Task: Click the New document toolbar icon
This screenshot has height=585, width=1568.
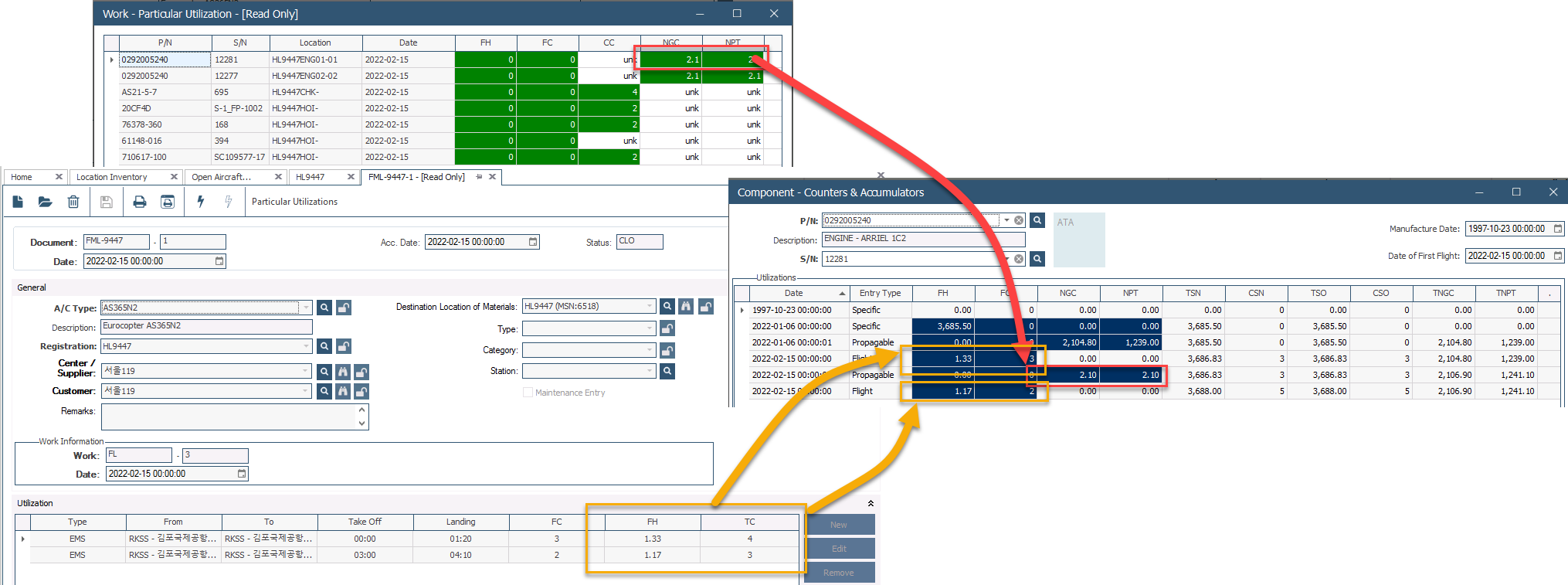Action: coord(19,202)
